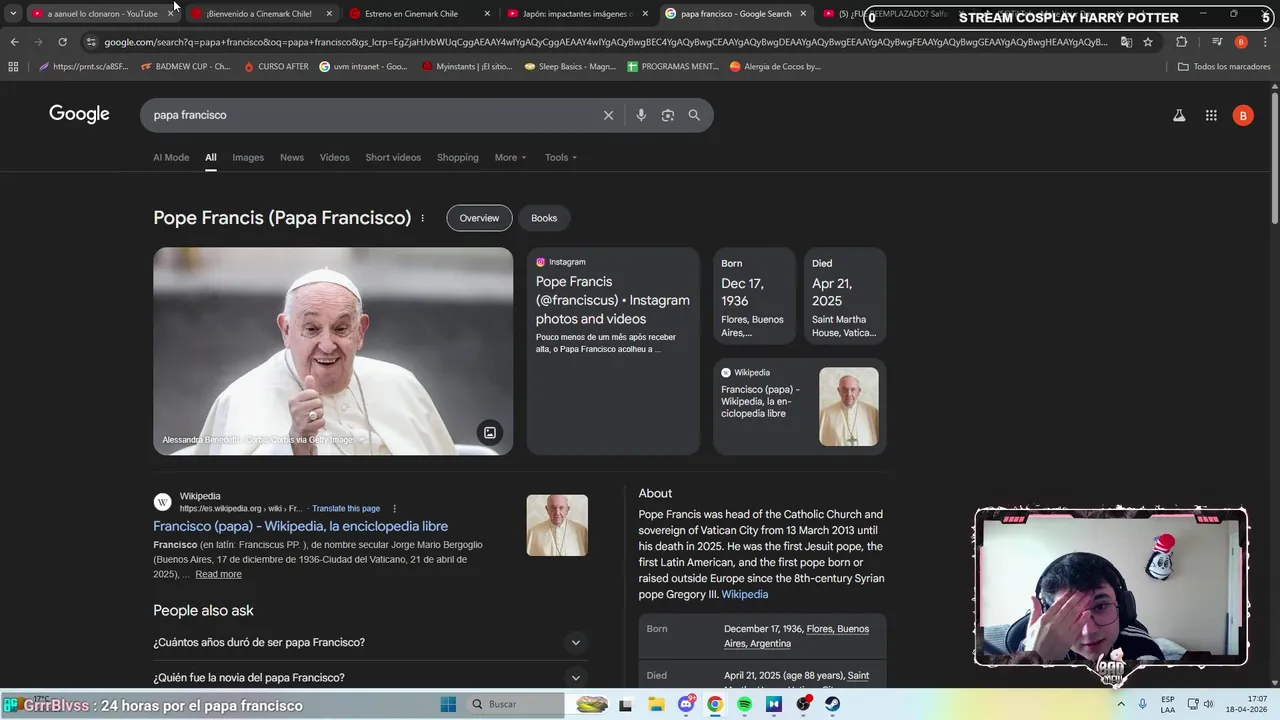Viewport: 1280px width, 720px height.
Task: Go back to previous page in Chrome
Action: pyautogui.click(x=14, y=42)
